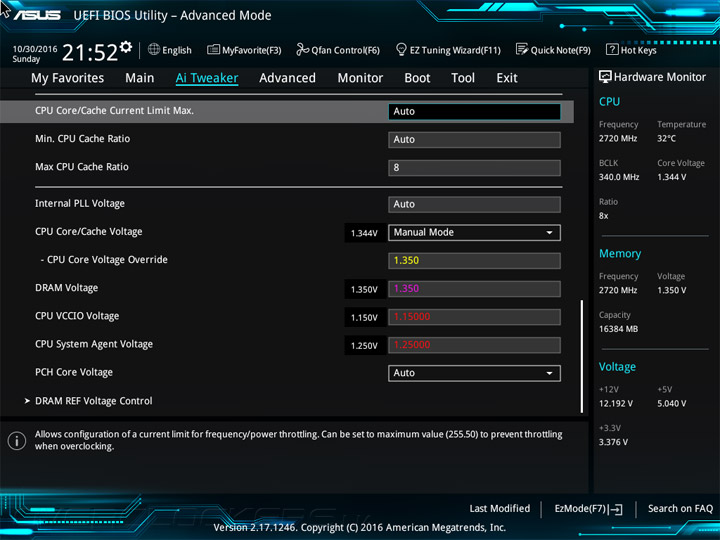Click the BCLK 340.0 MHz value

[619, 177]
